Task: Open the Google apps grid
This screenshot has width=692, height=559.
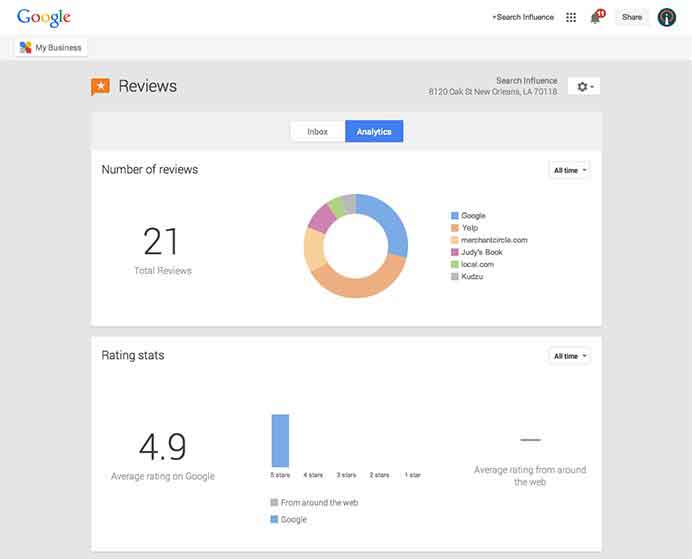Action: (571, 17)
